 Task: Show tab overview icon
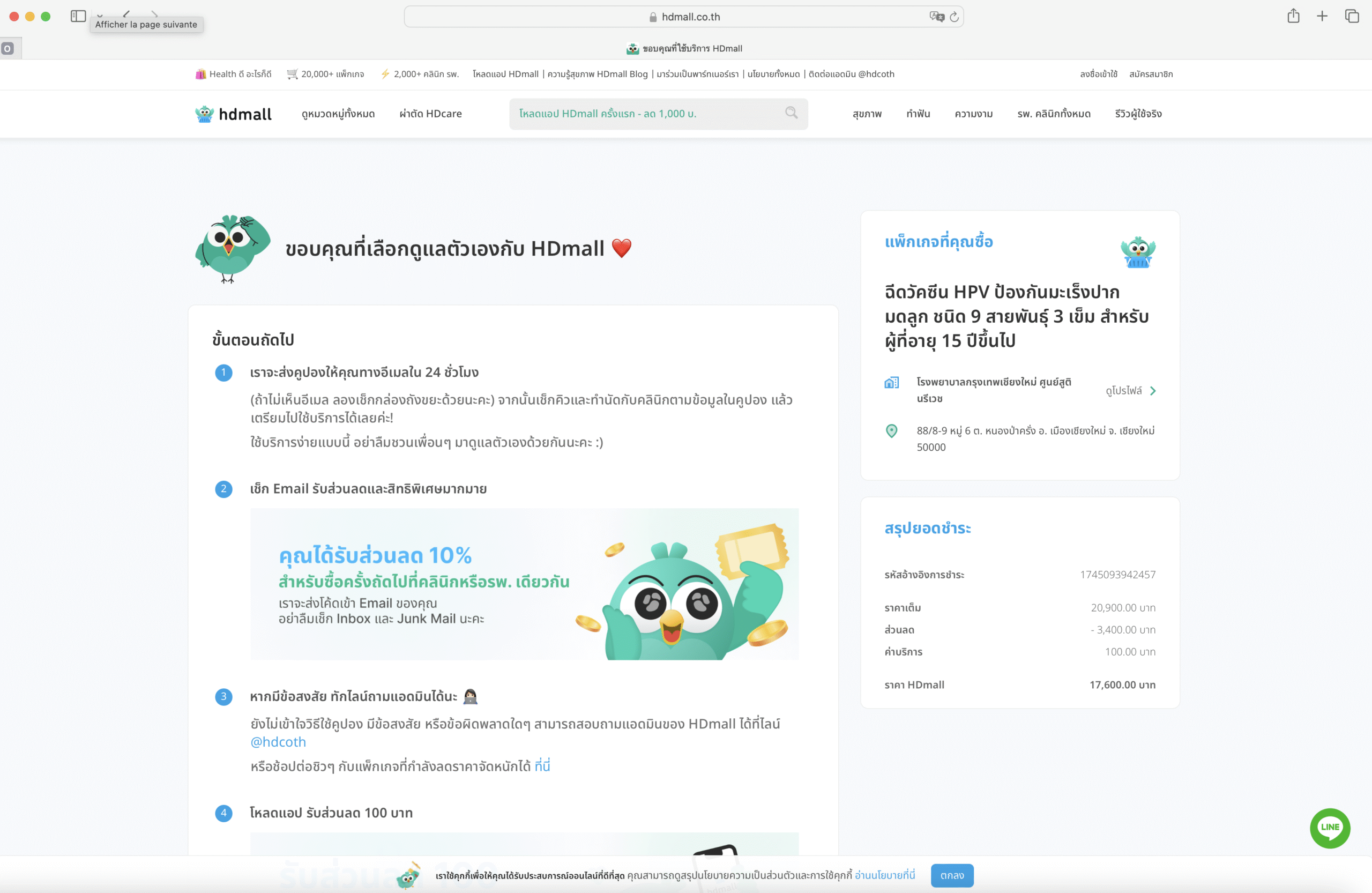(1351, 16)
